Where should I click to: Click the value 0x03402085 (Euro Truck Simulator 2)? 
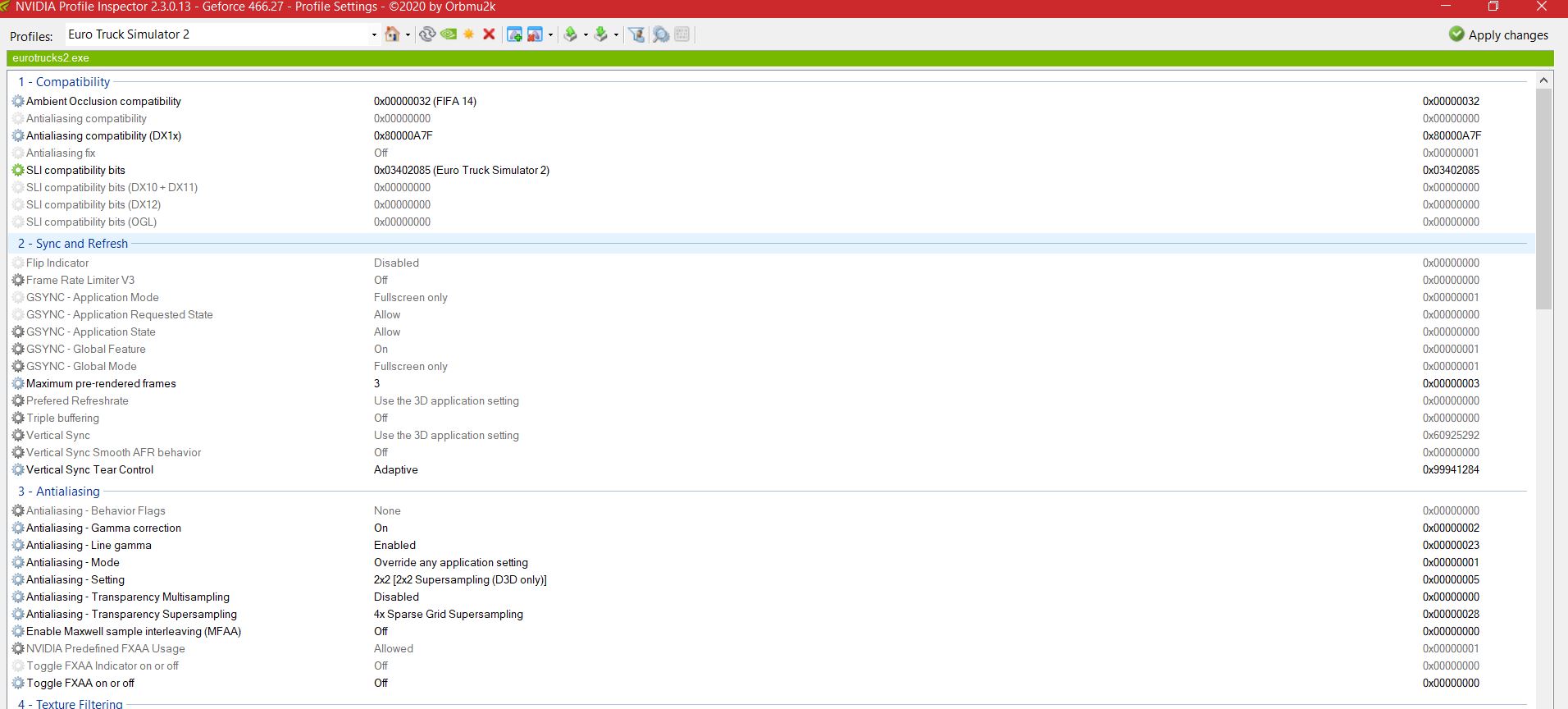(462, 171)
